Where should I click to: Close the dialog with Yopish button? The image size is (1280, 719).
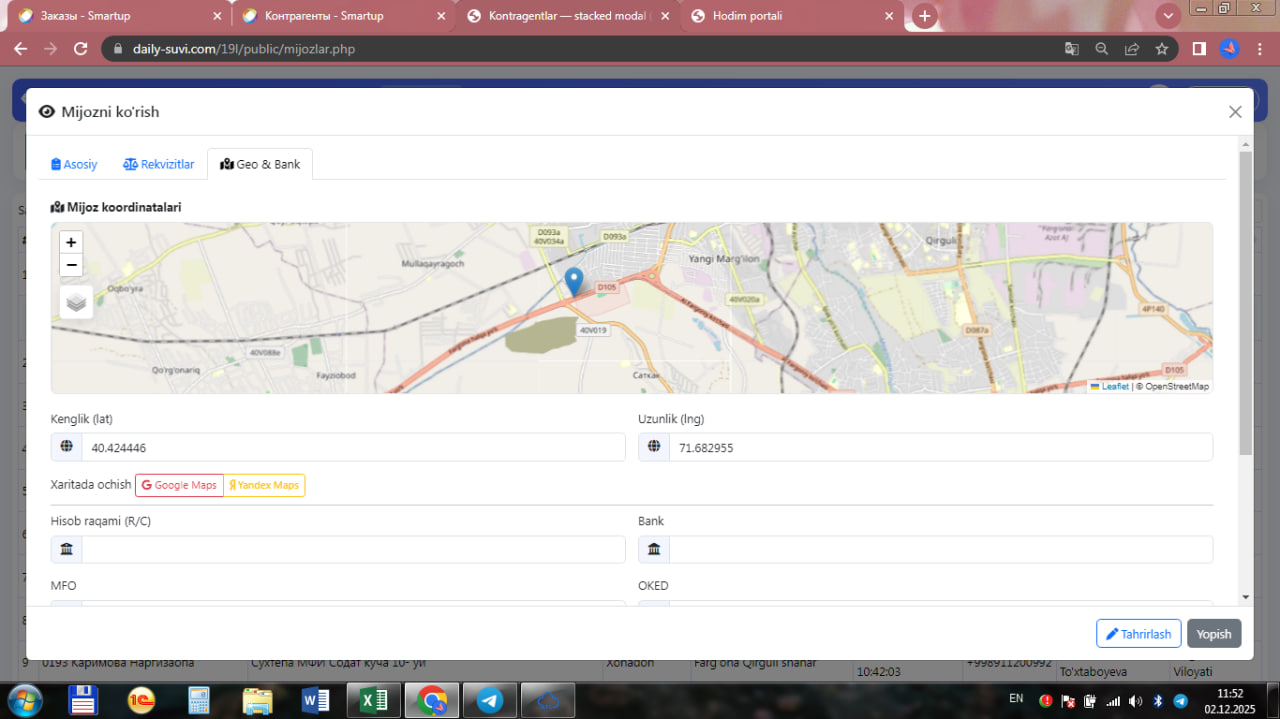tap(1214, 634)
